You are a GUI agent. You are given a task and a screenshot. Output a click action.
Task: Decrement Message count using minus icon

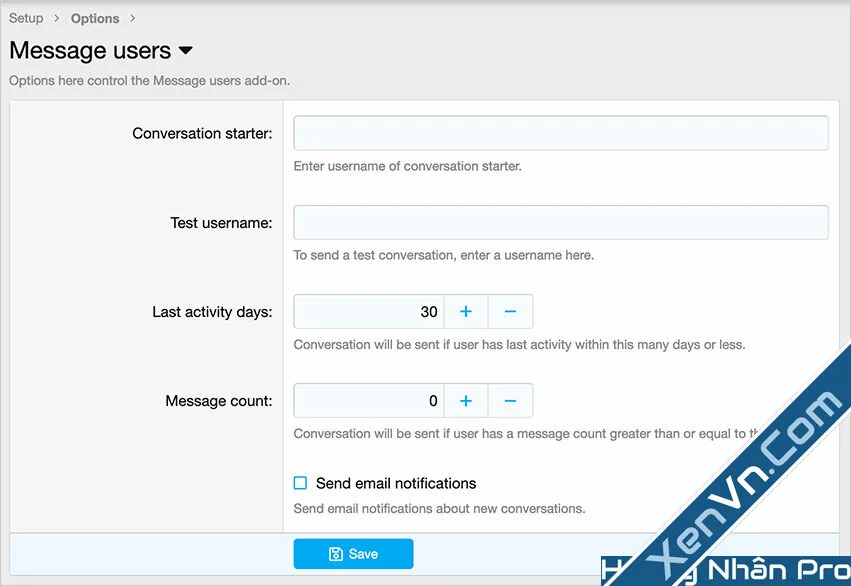[x=510, y=400]
